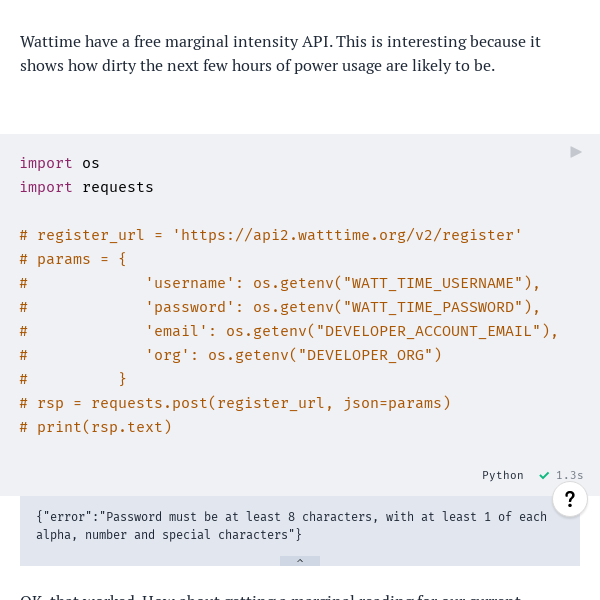600x600 pixels.
Task: Click the '# params = {' line
Action: click(73, 259)
